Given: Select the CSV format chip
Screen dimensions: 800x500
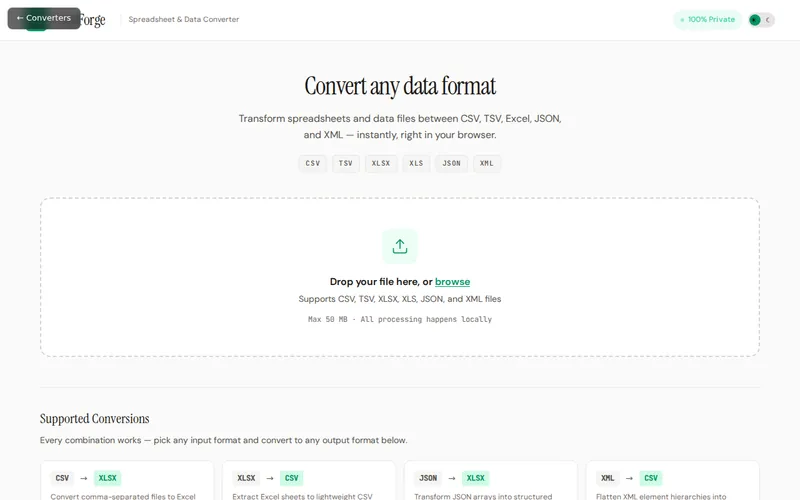Looking at the screenshot, I should (313, 164).
